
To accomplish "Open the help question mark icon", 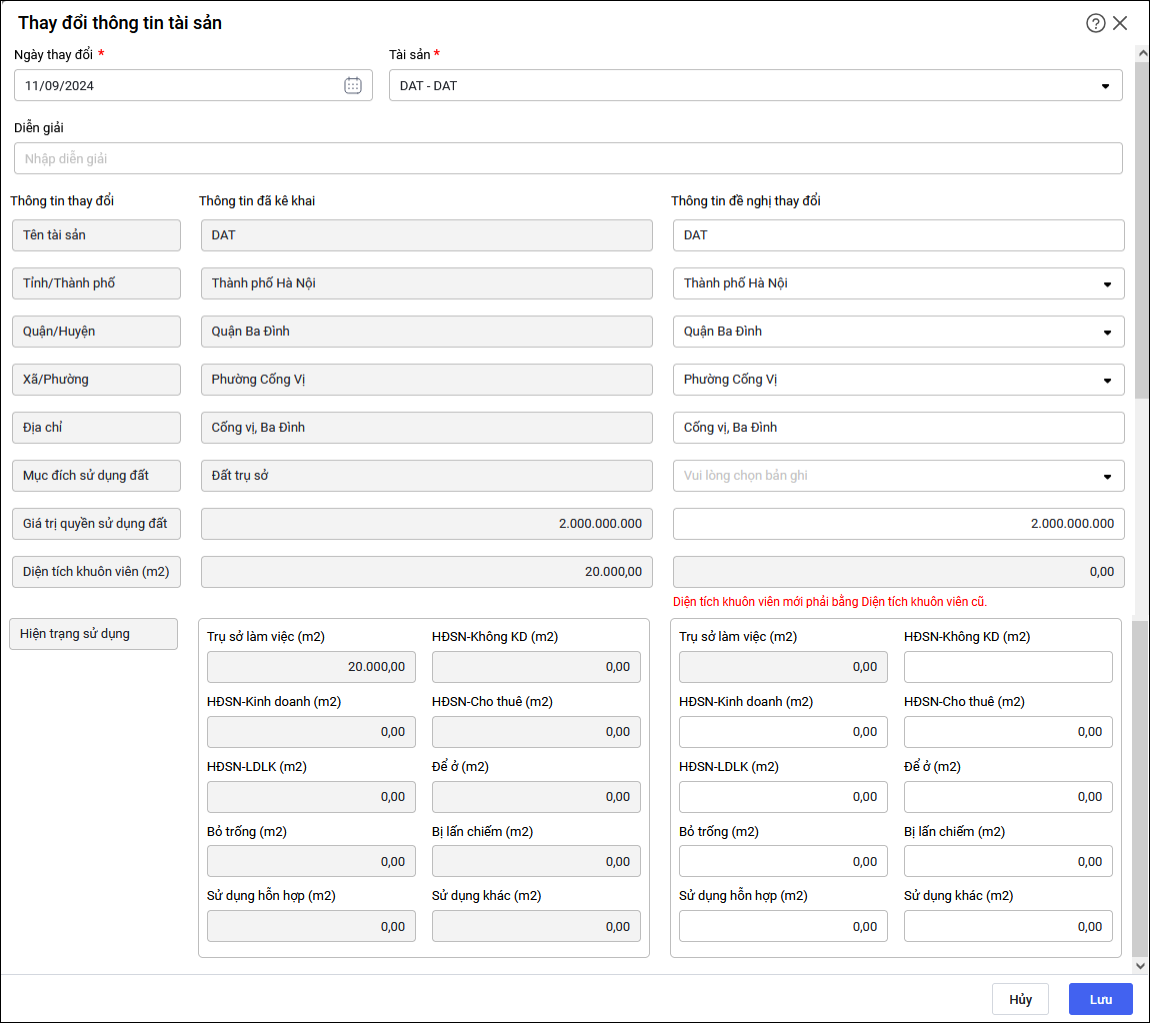I will 1095,23.
